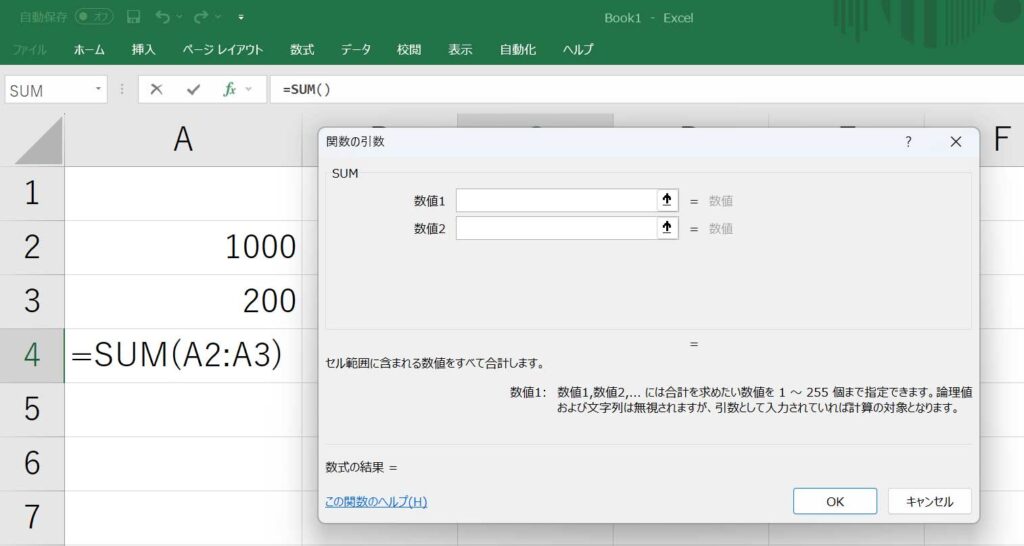
Task: Click into the 数値1 input field
Action: click(x=555, y=200)
